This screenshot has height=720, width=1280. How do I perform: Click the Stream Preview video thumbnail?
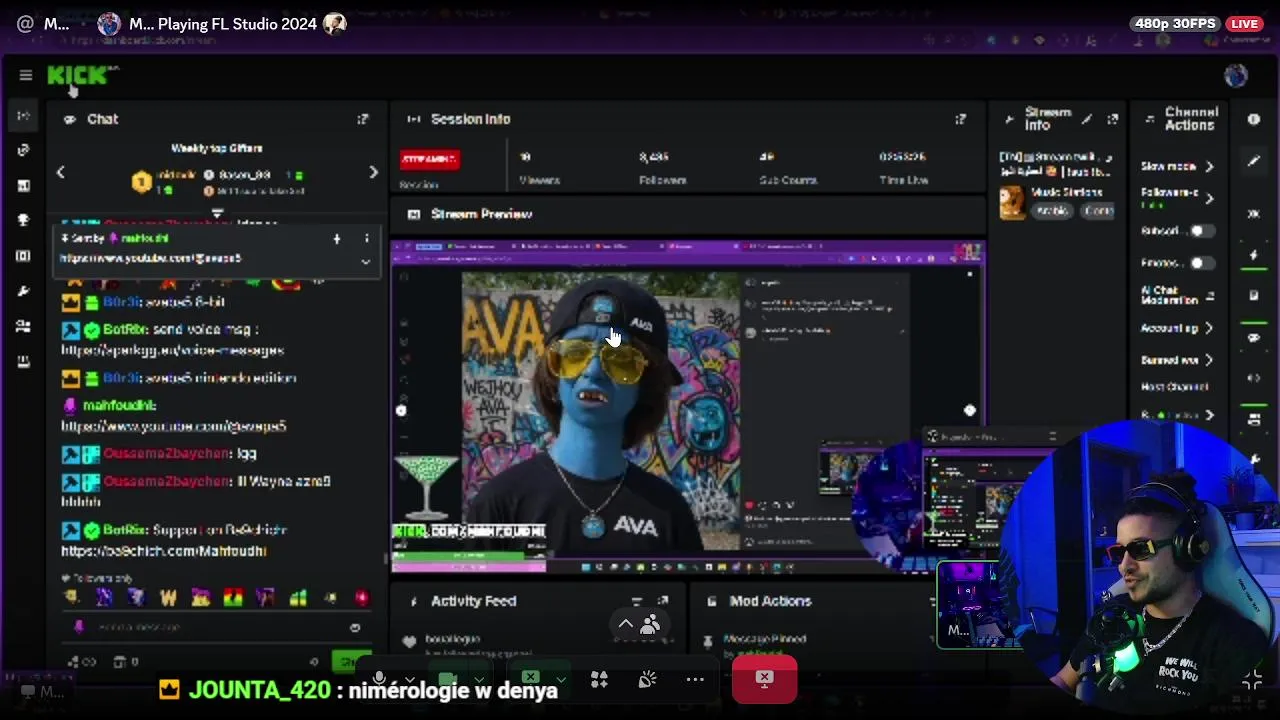[688, 408]
